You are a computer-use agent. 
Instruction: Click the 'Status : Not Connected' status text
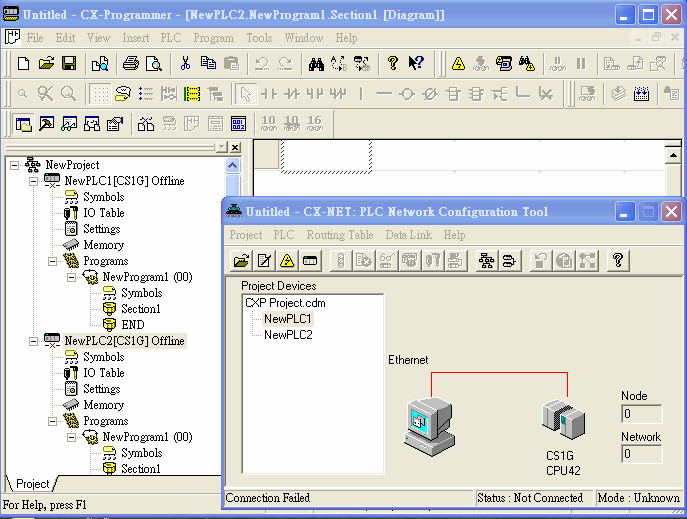tap(530, 498)
